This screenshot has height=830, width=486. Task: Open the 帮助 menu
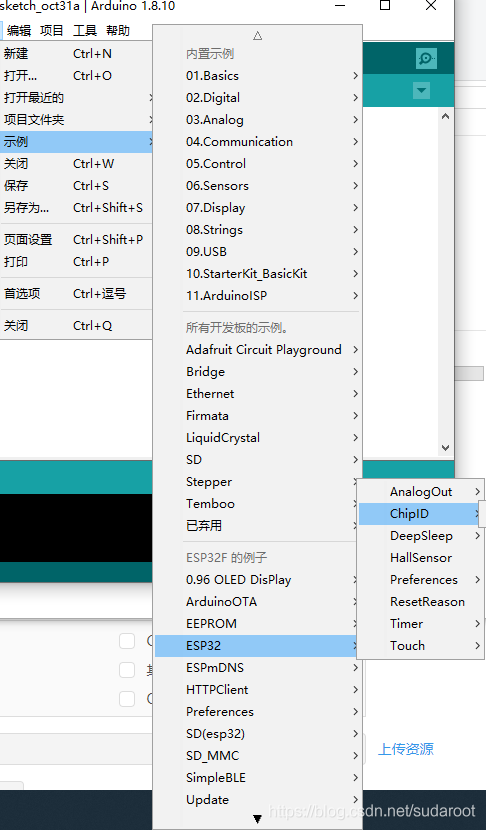pos(118,31)
